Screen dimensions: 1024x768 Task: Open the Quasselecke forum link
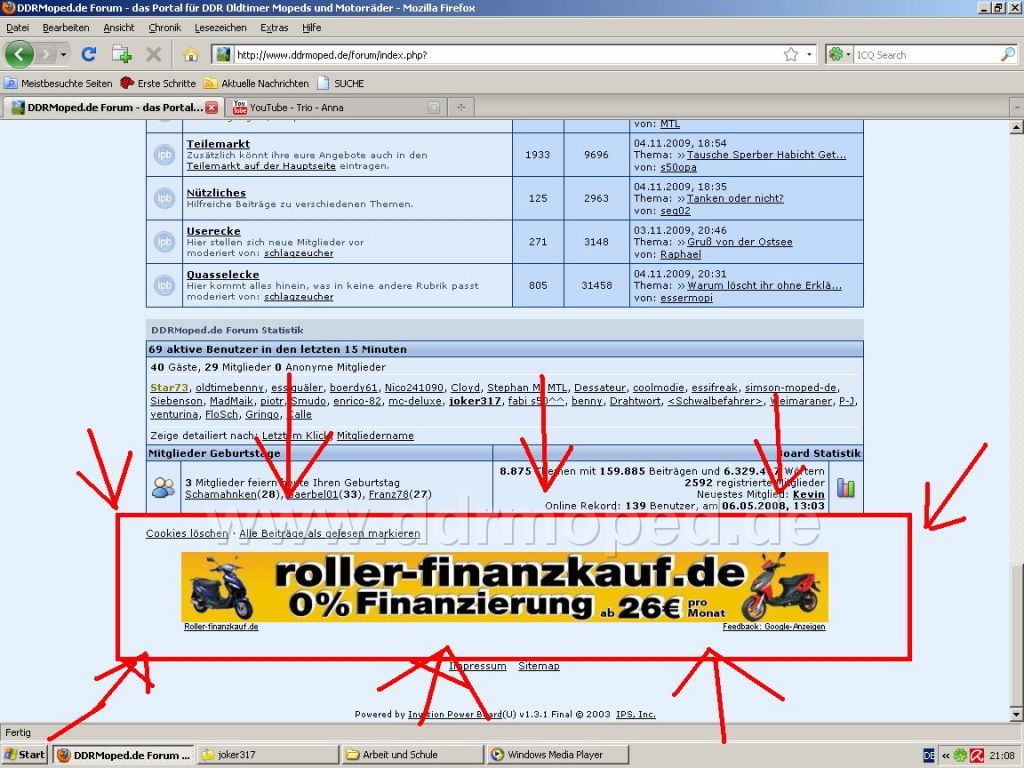point(222,274)
